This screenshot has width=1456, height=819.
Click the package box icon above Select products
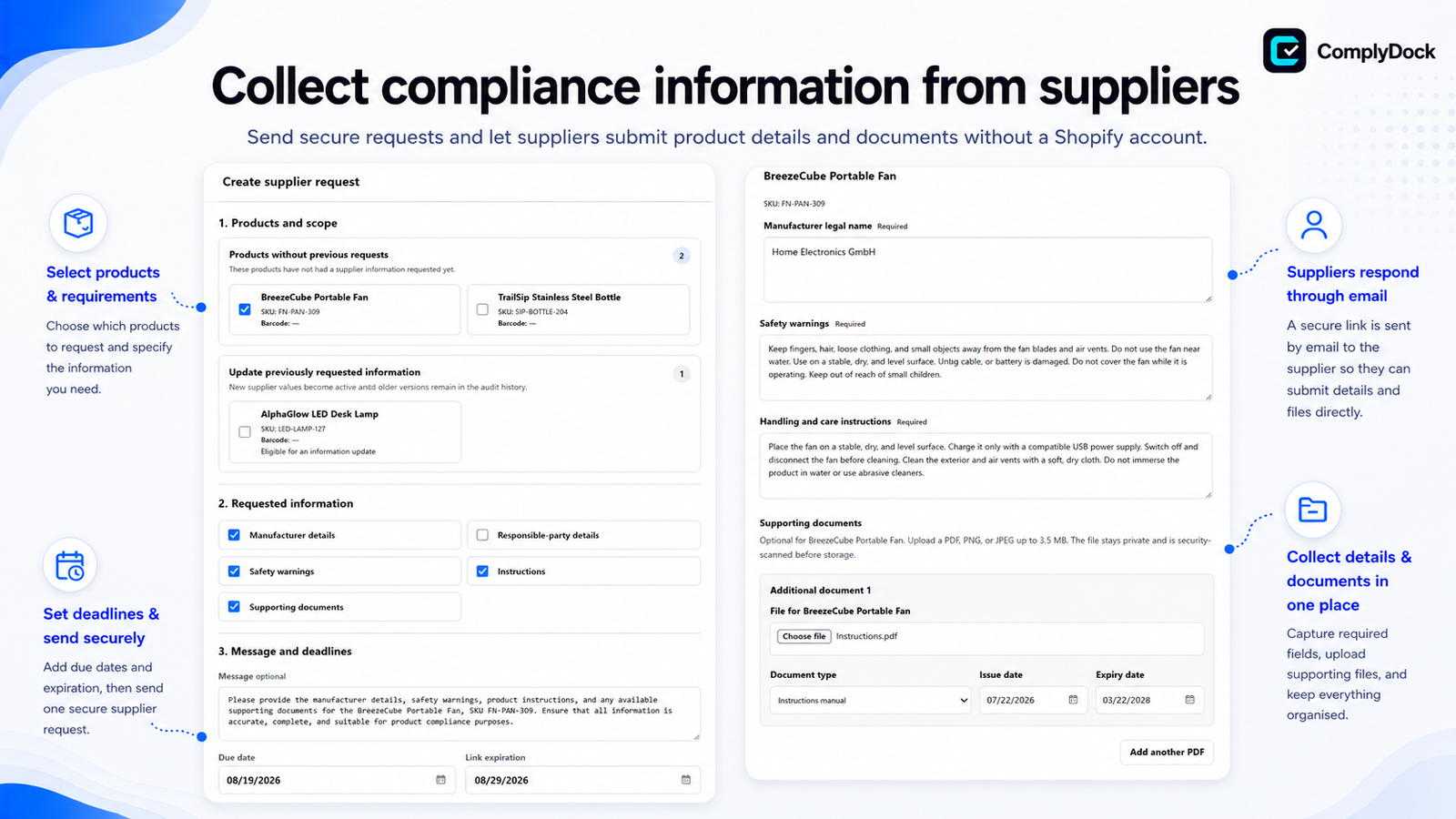tap(78, 223)
